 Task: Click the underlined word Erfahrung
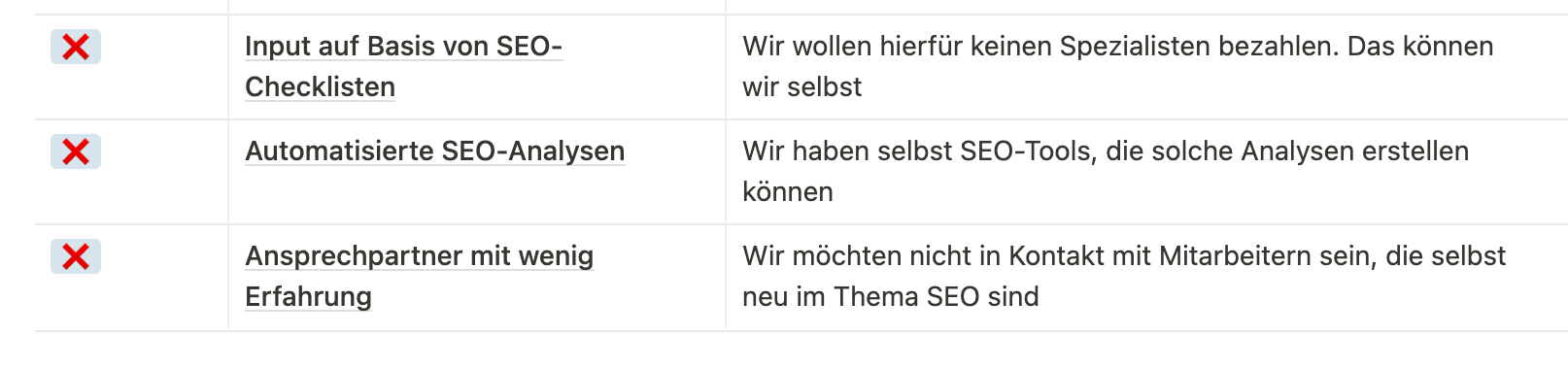308,297
